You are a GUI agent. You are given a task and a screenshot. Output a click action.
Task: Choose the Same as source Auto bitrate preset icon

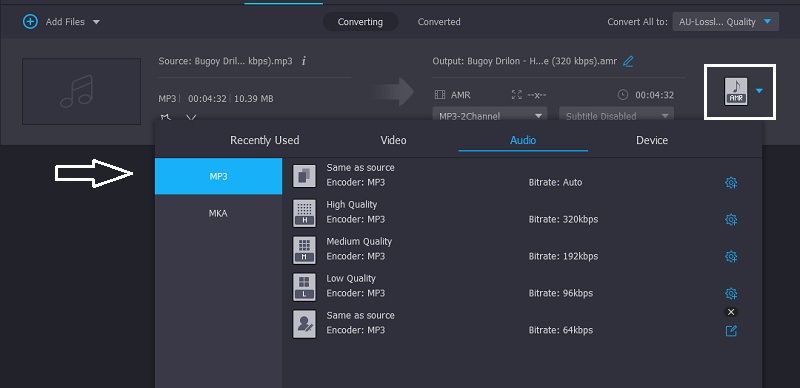pyautogui.click(x=304, y=176)
